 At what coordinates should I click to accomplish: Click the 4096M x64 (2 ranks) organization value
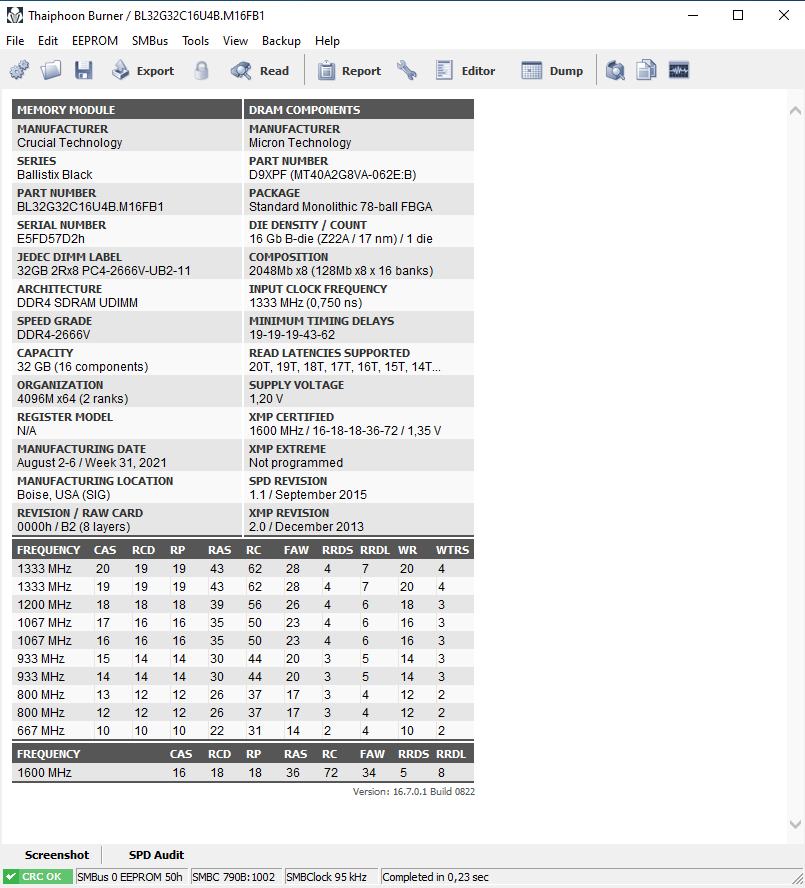point(73,399)
